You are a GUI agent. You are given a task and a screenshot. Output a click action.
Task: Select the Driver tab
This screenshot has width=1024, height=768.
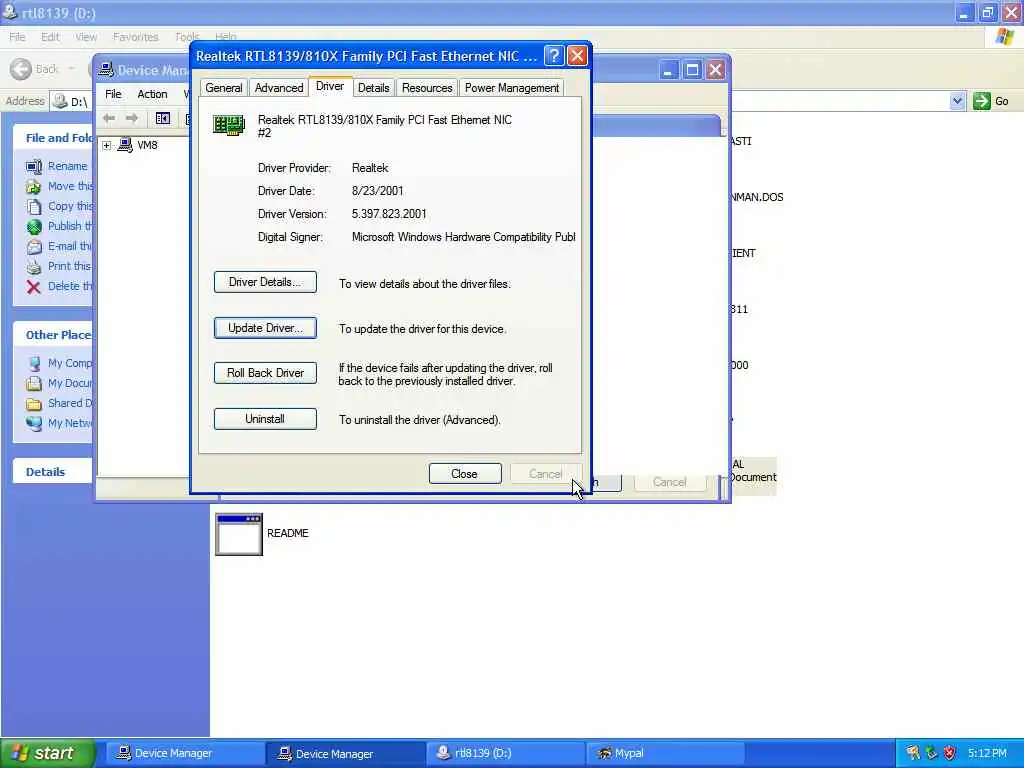coord(330,86)
